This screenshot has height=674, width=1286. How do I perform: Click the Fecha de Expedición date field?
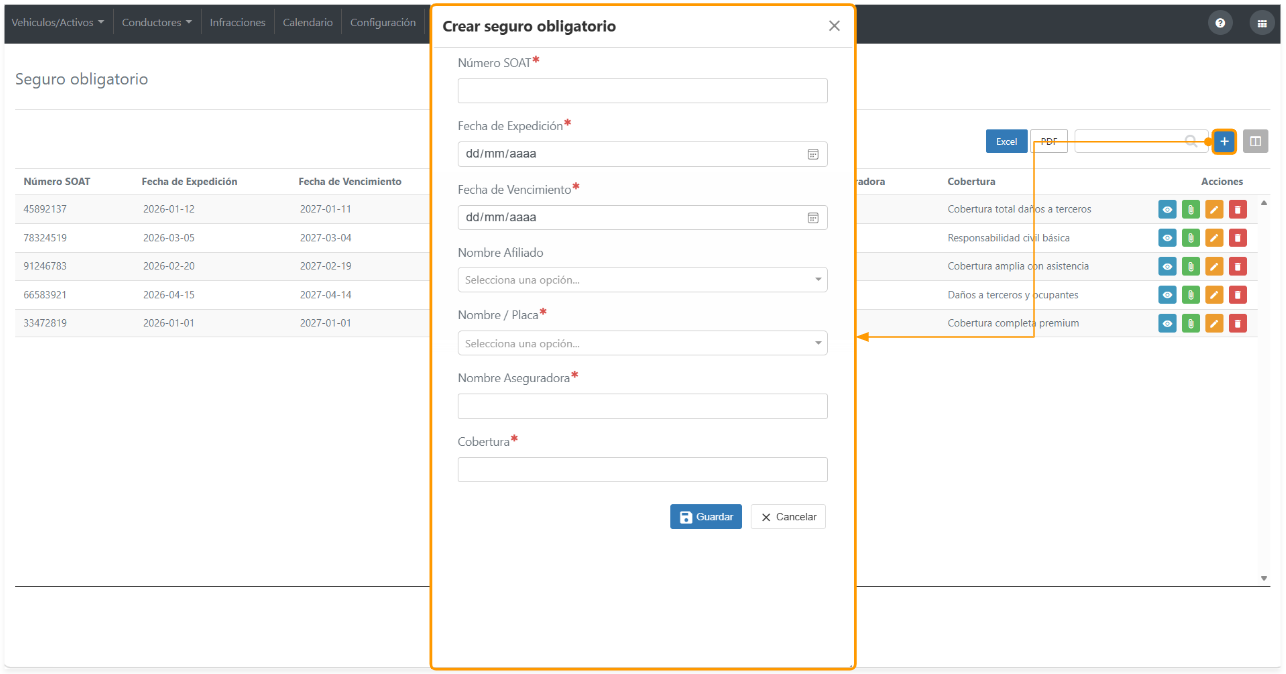643,154
